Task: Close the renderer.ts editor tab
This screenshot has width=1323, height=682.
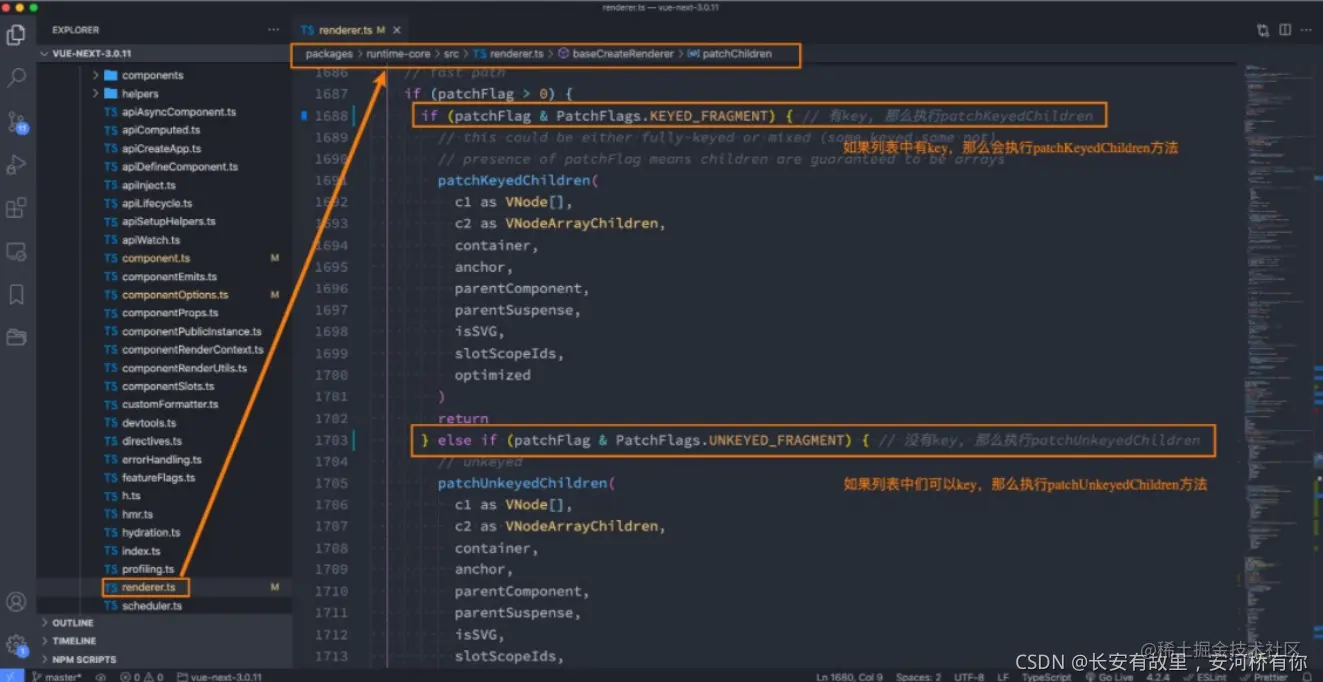Action: pyautogui.click(x=397, y=31)
